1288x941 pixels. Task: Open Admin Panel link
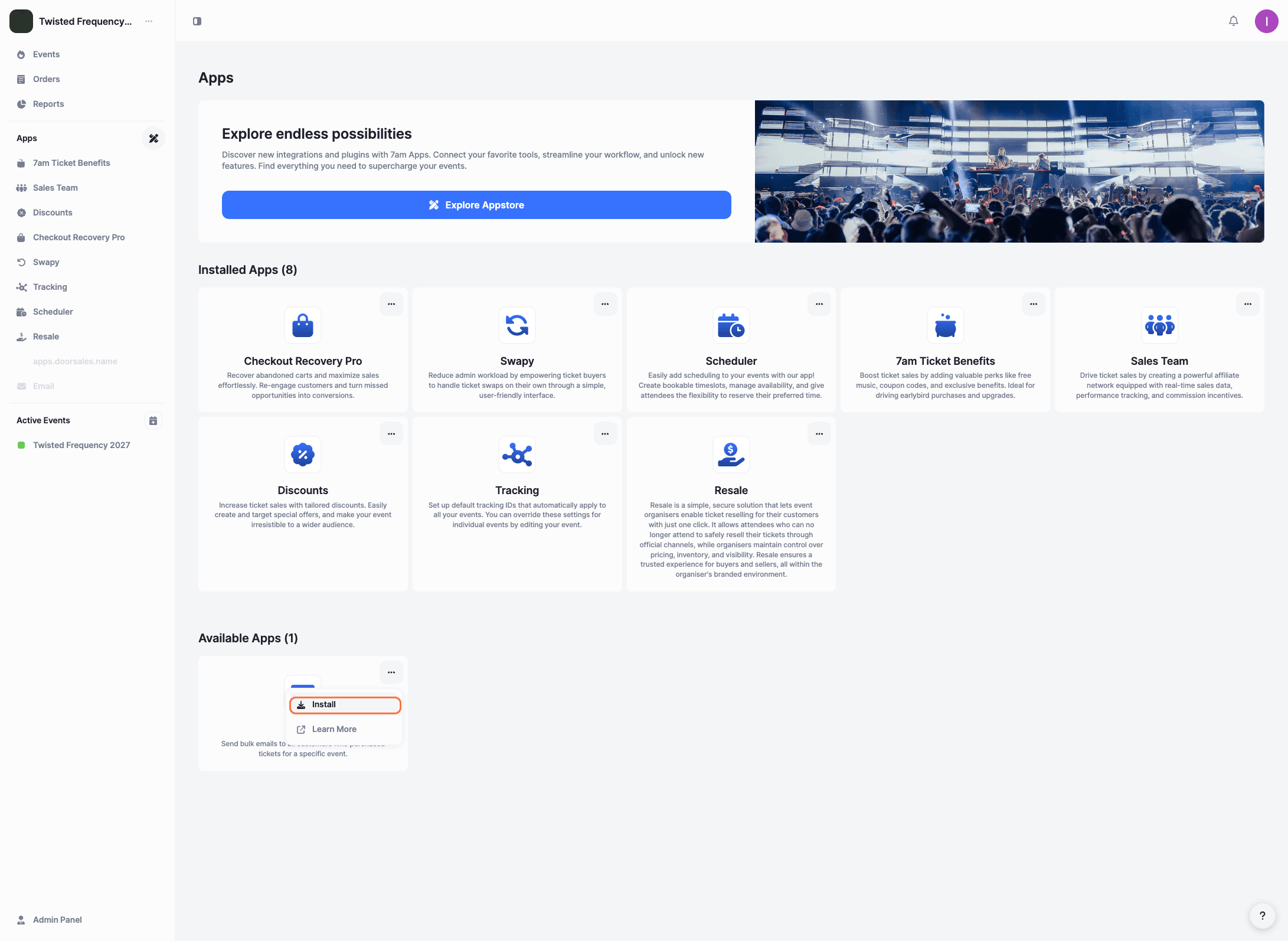pos(57,920)
